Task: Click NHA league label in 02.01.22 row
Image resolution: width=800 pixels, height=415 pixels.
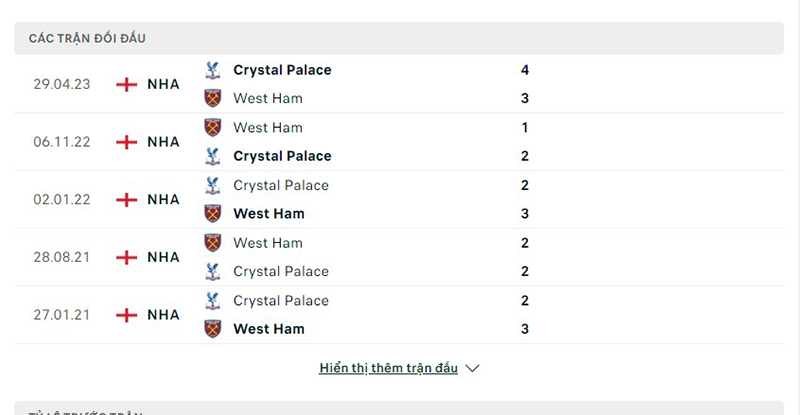Action: click(x=163, y=200)
